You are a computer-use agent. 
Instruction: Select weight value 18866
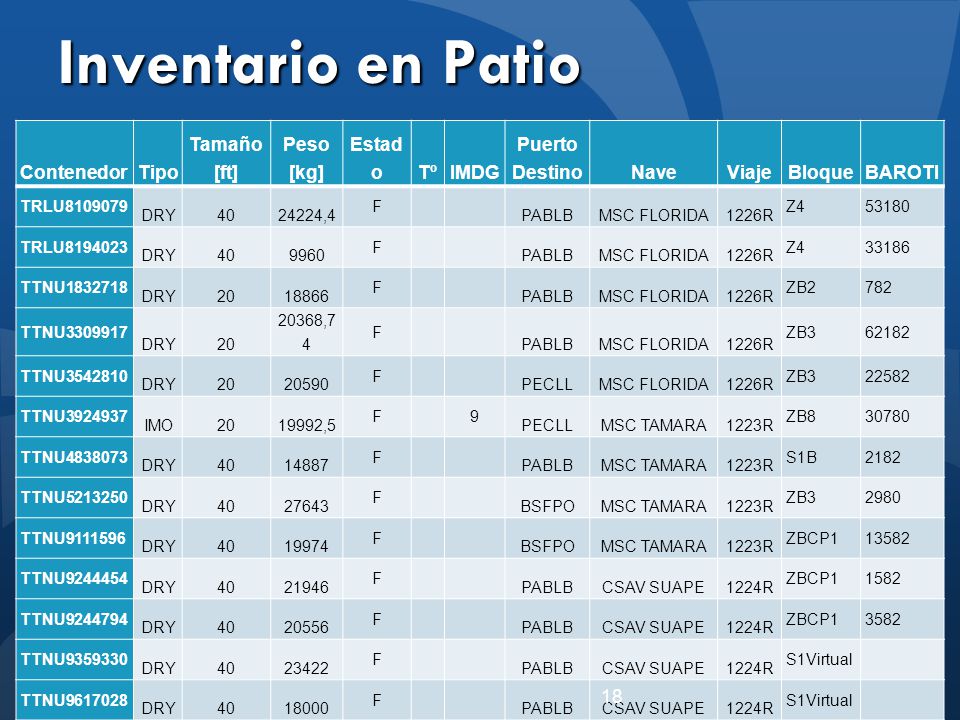306,296
